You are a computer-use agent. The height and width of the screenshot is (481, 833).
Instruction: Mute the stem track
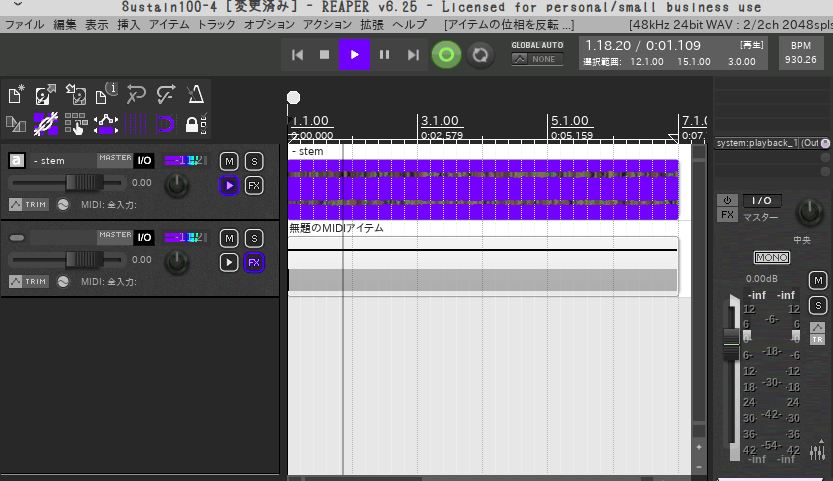229,162
